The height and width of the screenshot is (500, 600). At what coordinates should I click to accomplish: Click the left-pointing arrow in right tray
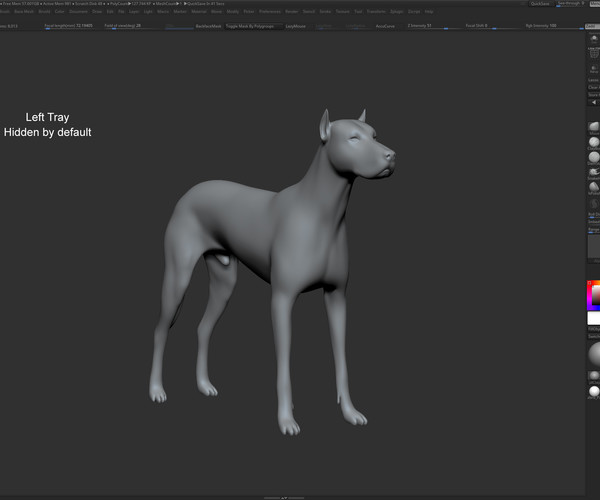(x=593, y=102)
